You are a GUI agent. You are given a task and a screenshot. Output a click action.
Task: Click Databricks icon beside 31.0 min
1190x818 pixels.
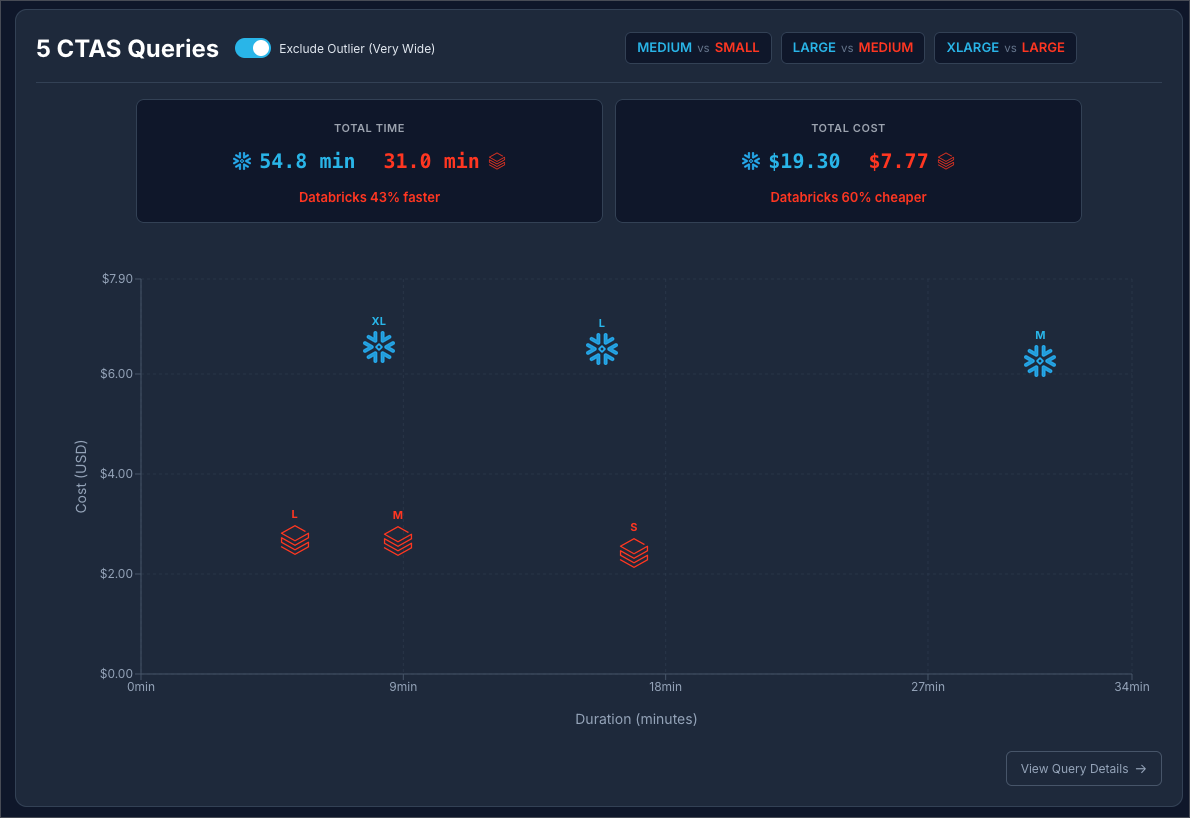497,161
